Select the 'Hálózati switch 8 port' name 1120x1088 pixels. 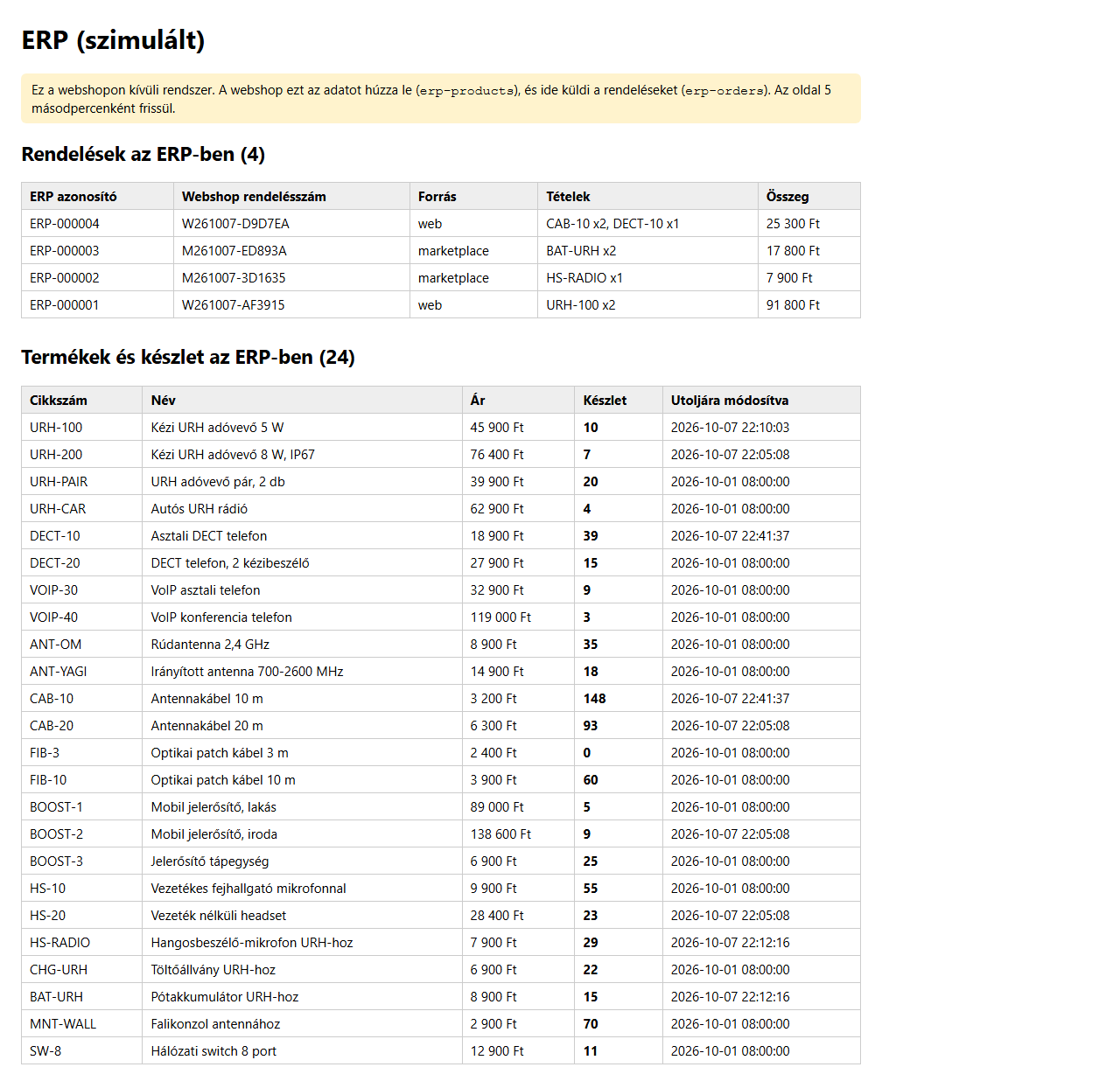[x=213, y=1051]
